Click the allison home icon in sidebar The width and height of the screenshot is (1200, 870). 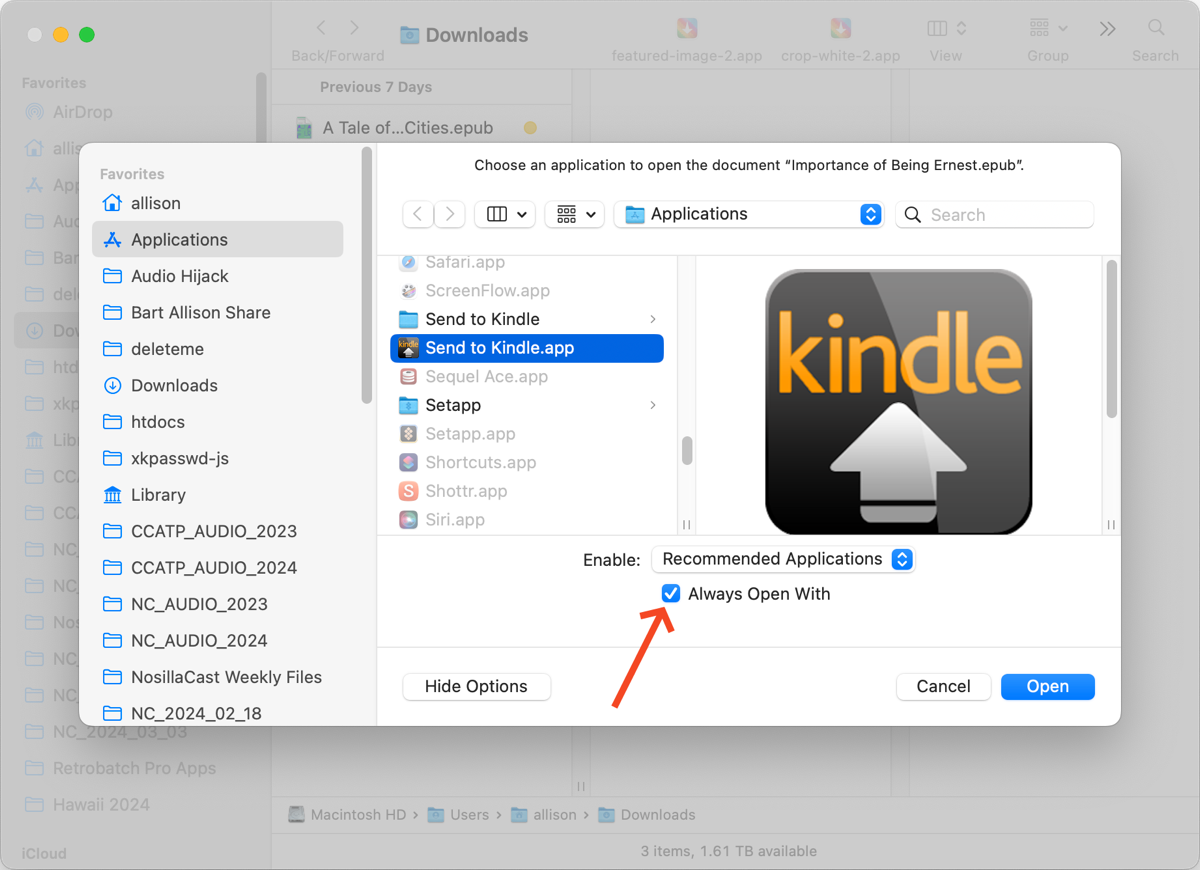point(113,203)
